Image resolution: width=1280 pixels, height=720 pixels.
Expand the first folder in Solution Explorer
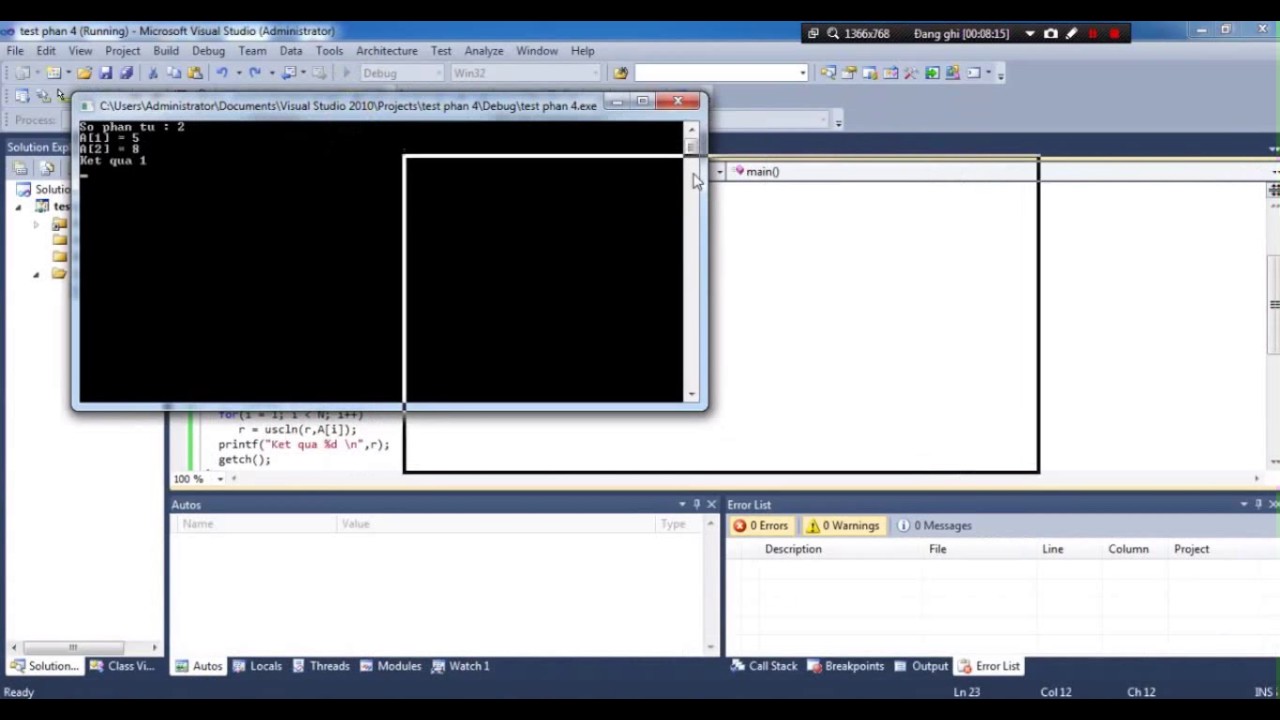tap(36, 224)
